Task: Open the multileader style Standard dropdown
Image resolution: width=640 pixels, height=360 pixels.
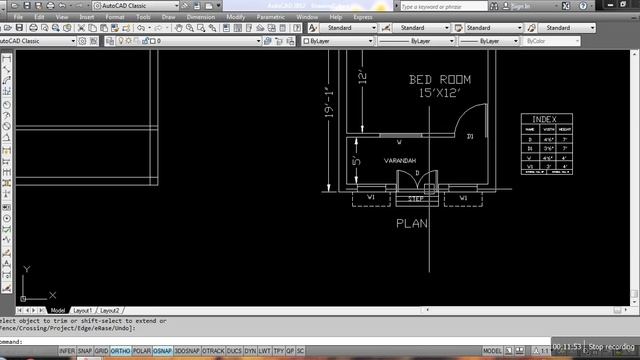Action: pyautogui.click(x=567, y=28)
